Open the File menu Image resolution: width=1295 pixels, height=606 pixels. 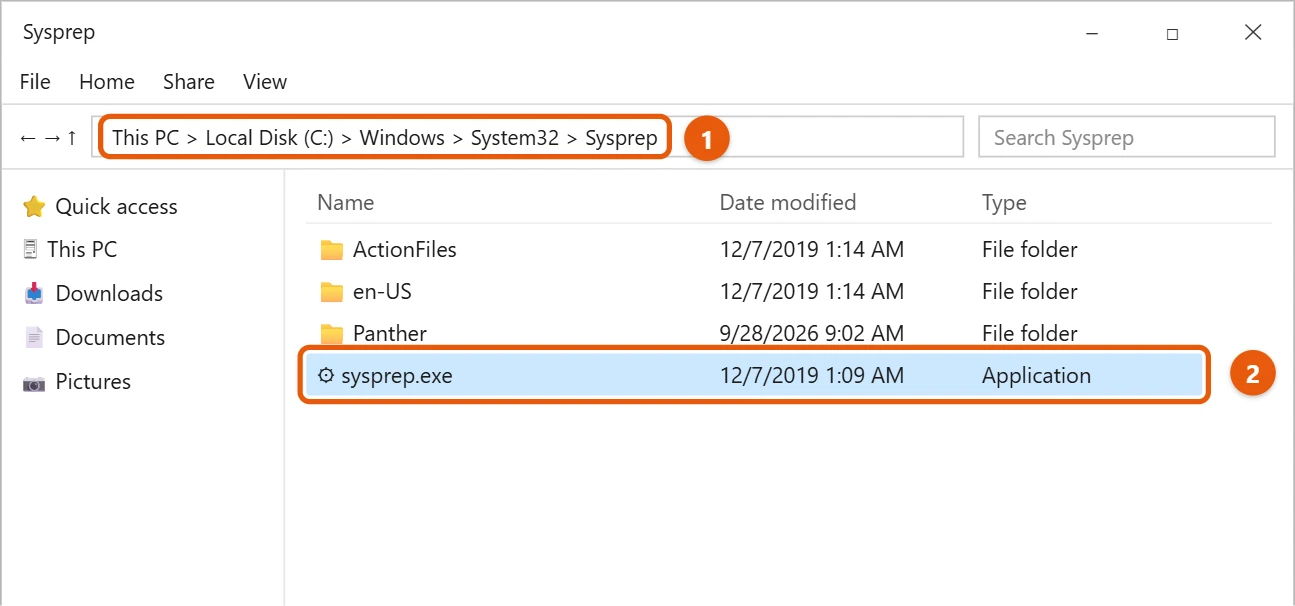tap(35, 82)
